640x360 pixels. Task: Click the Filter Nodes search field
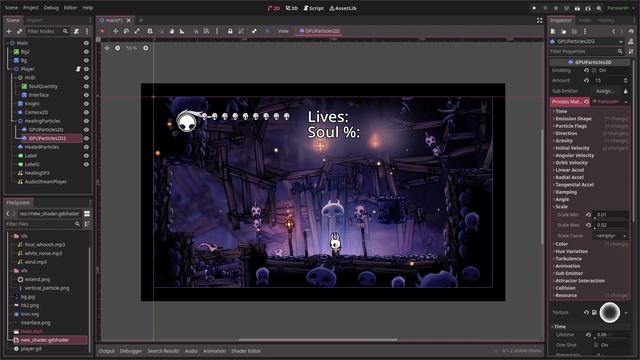47,31
